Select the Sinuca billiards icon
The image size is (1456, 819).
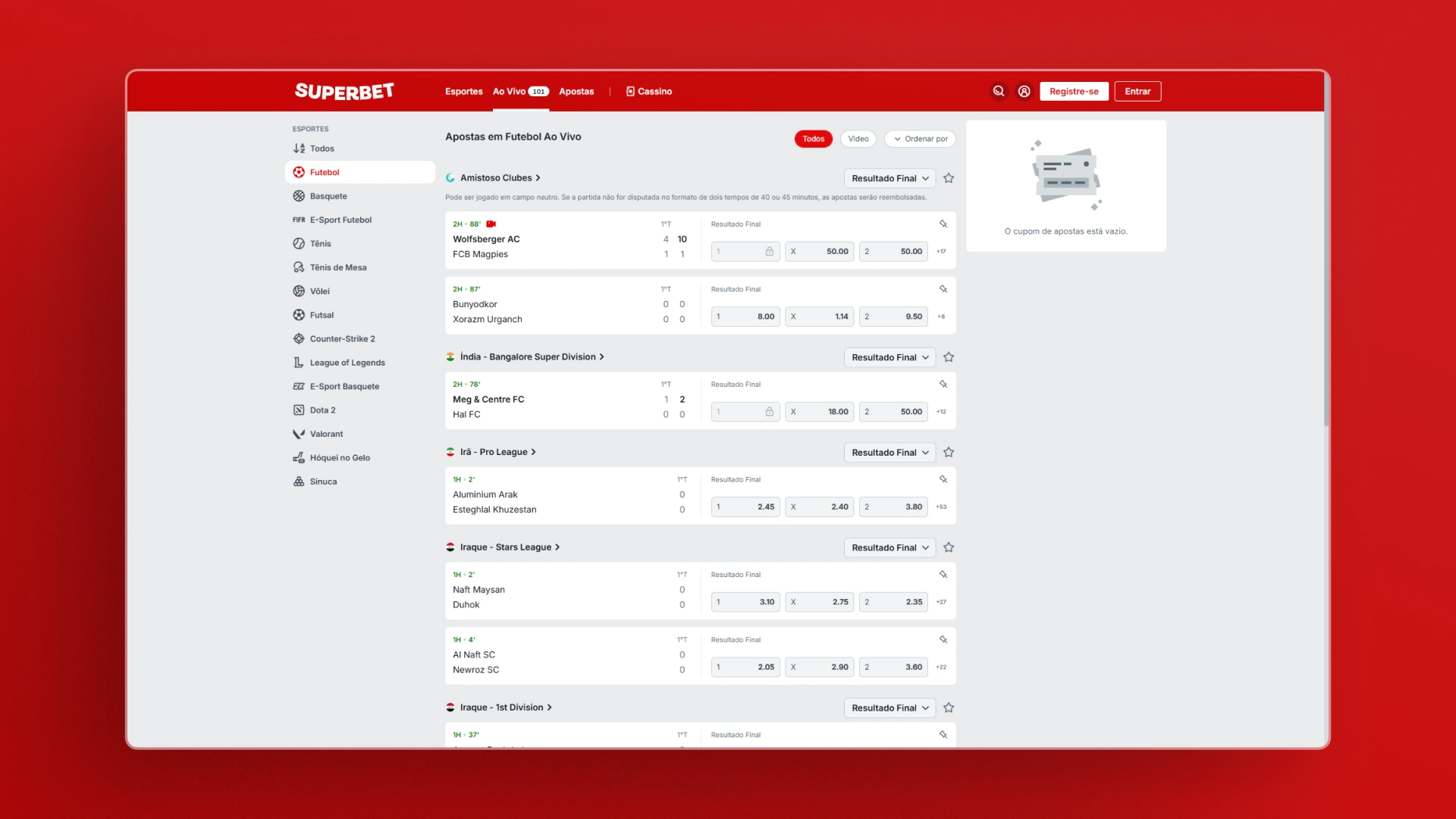tap(299, 482)
